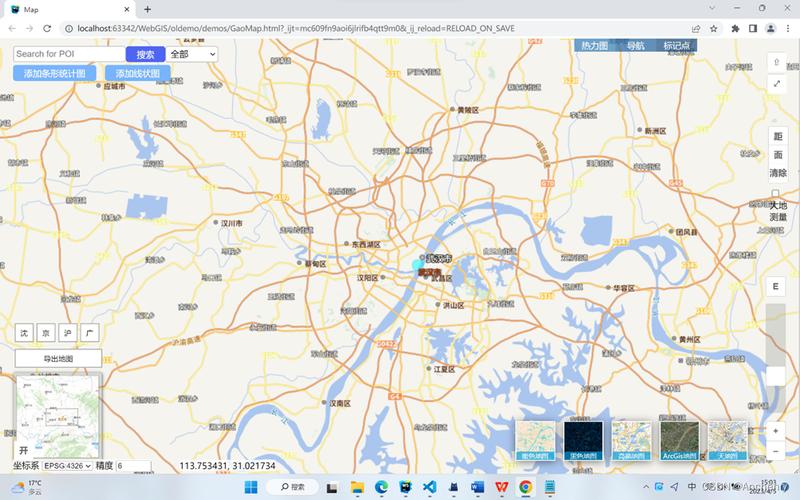
Task: Select the ArcGis basemap thumbnail
Action: [x=680, y=440]
